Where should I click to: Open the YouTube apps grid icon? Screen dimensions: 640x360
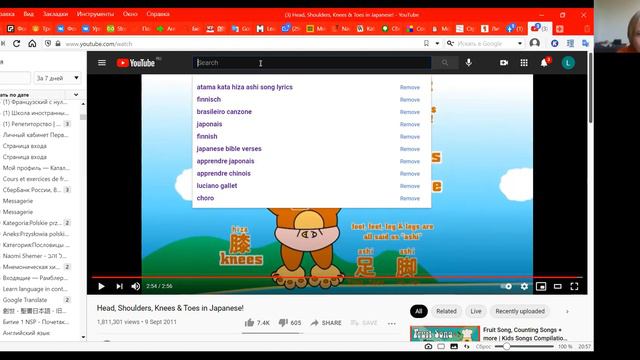[524, 62]
